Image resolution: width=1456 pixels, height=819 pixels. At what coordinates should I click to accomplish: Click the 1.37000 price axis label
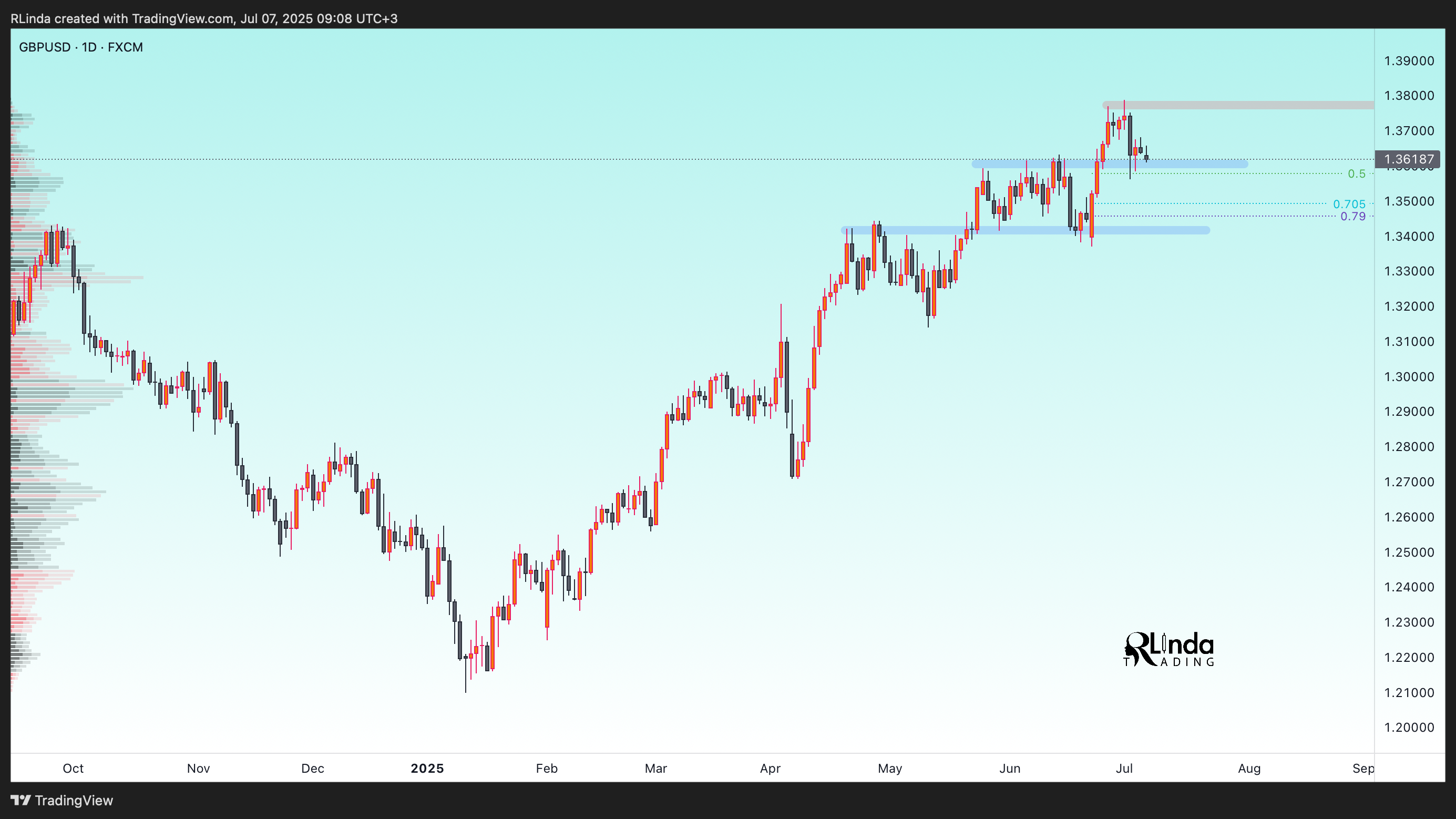[x=1409, y=130]
